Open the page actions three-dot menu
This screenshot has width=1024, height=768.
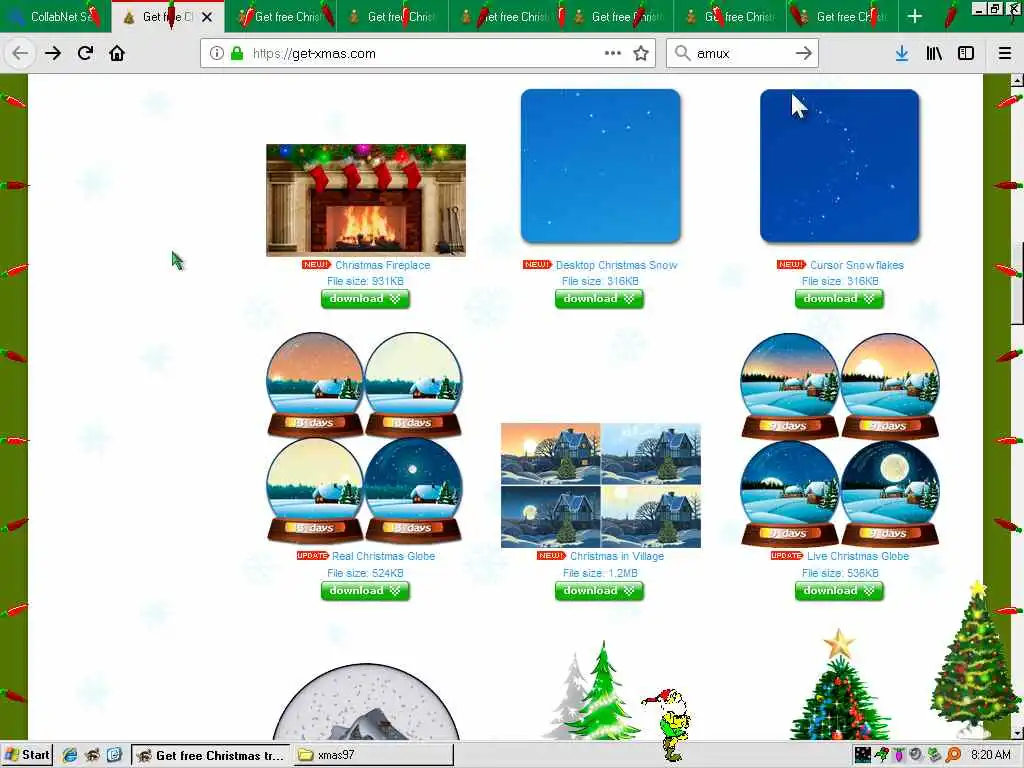click(x=613, y=54)
